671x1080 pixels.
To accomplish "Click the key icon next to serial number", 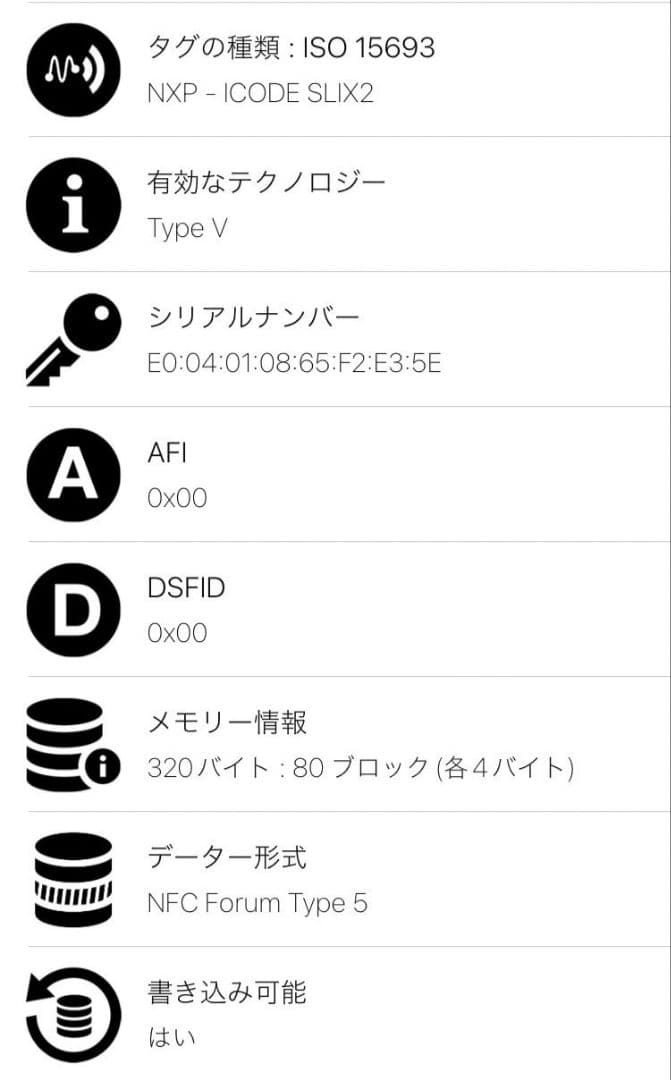I will (72, 338).
